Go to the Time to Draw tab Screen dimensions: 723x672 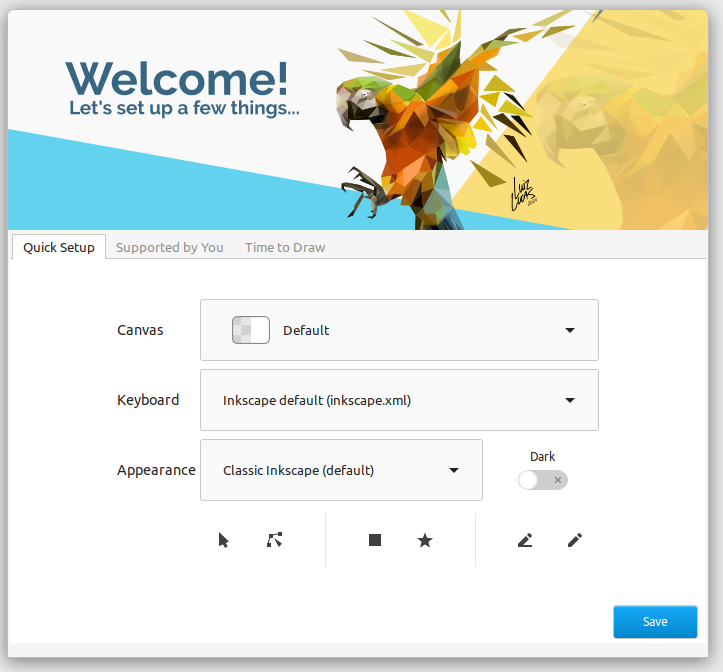[285, 247]
